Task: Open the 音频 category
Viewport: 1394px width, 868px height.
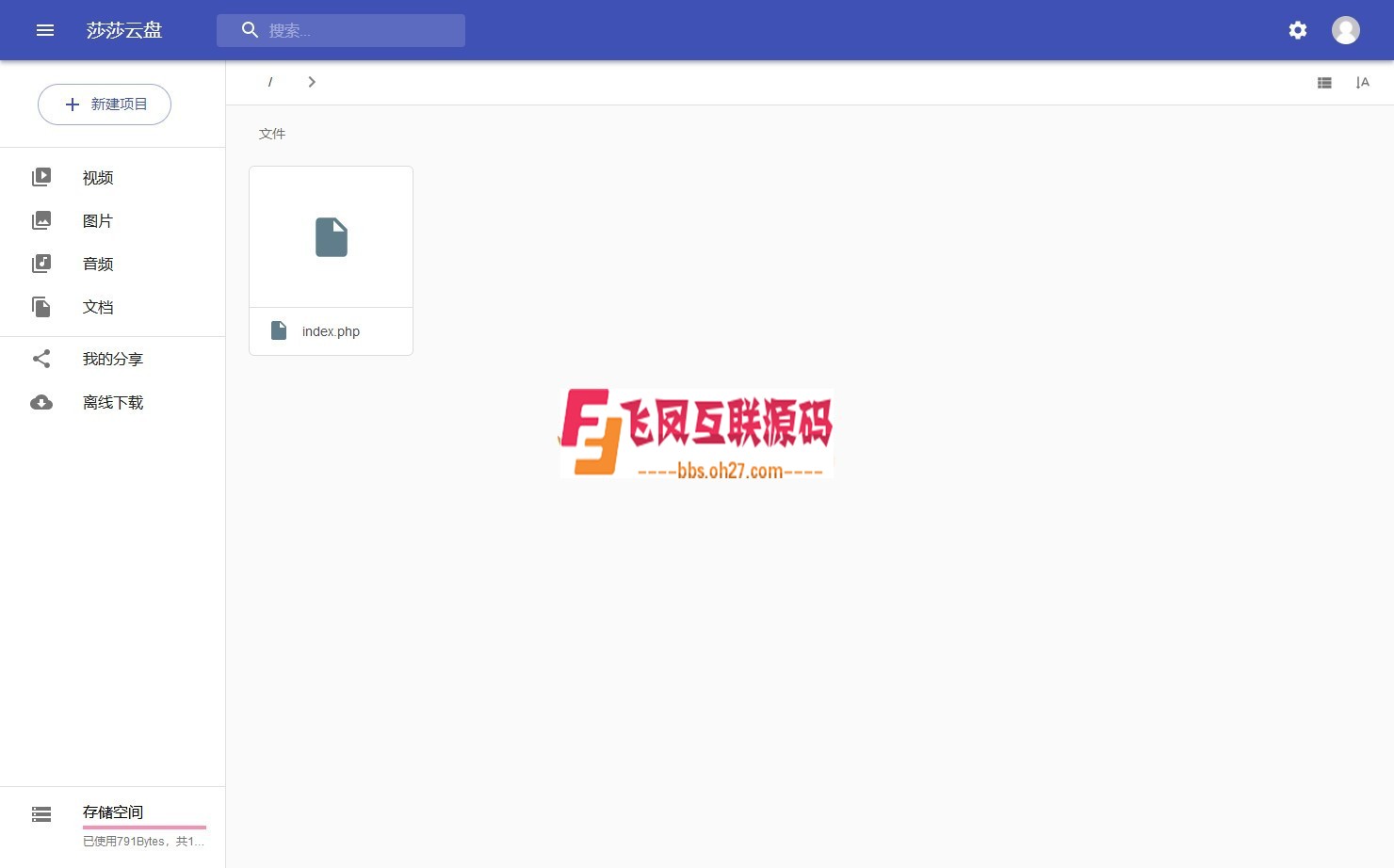Action: pyautogui.click(x=98, y=265)
